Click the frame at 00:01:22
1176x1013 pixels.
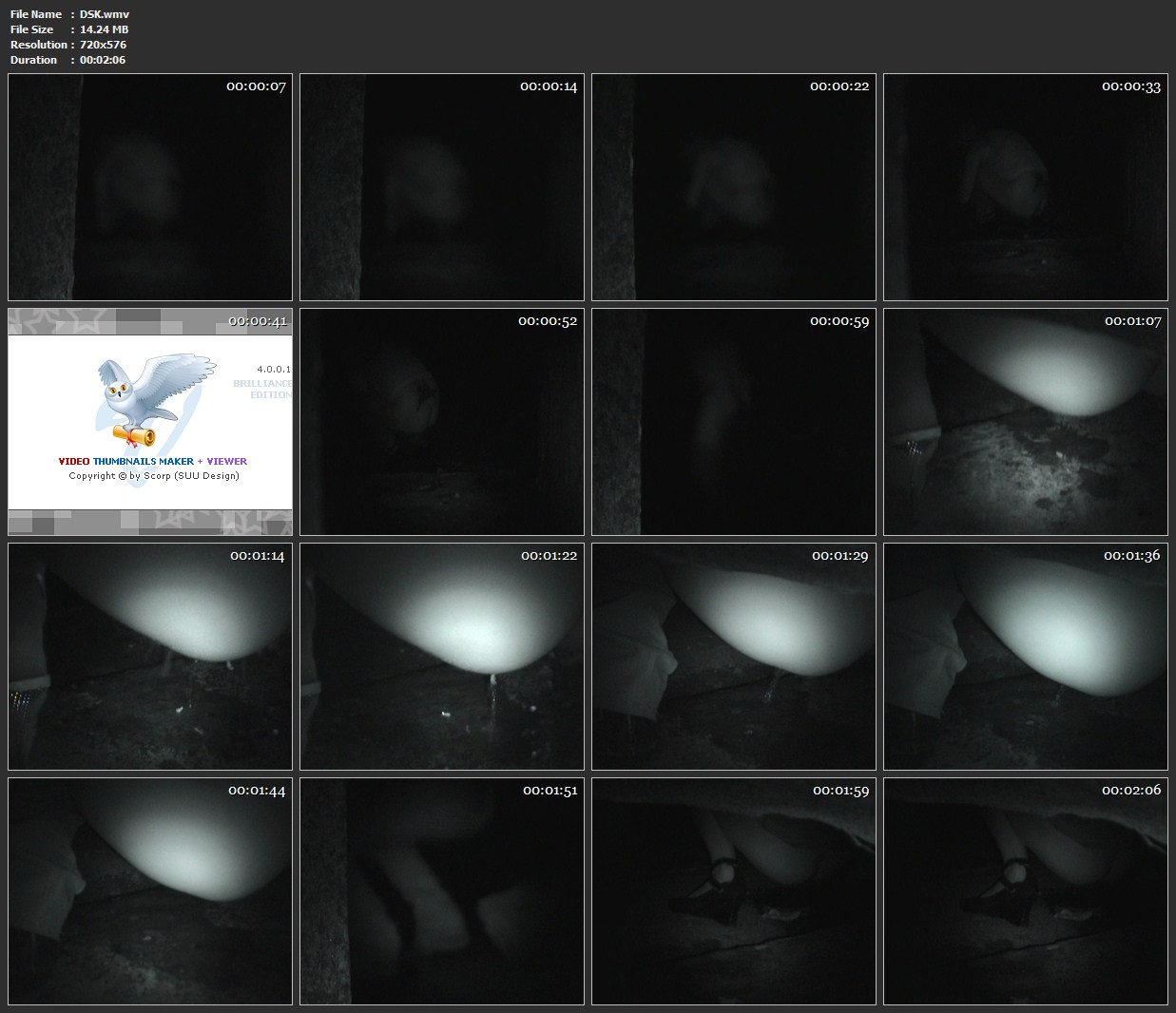click(x=442, y=657)
